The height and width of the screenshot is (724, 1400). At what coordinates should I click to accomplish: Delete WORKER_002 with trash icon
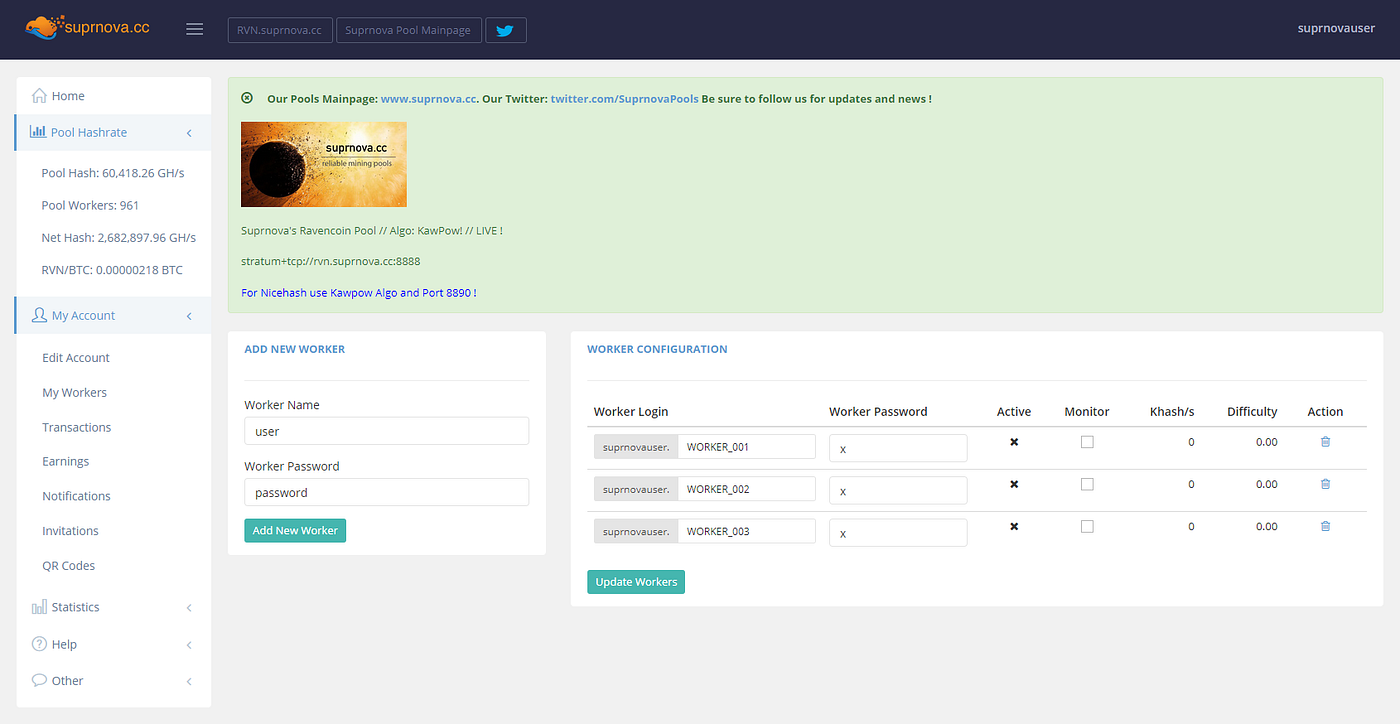coord(1325,484)
